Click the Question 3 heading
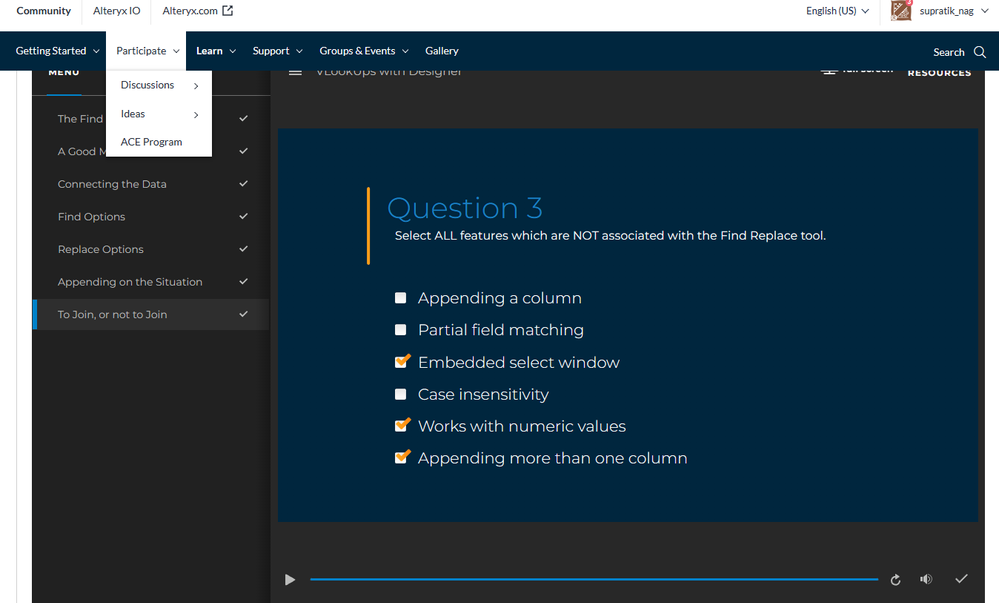 click(465, 208)
